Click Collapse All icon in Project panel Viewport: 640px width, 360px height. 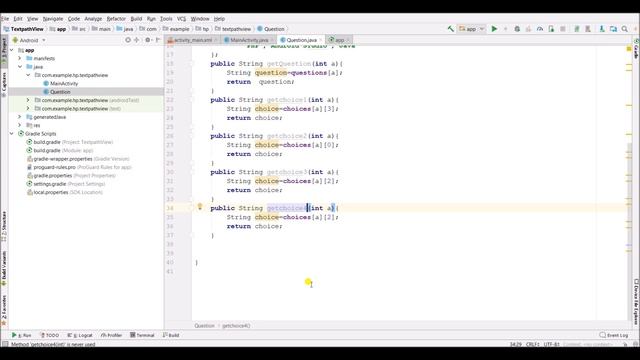pos(137,40)
